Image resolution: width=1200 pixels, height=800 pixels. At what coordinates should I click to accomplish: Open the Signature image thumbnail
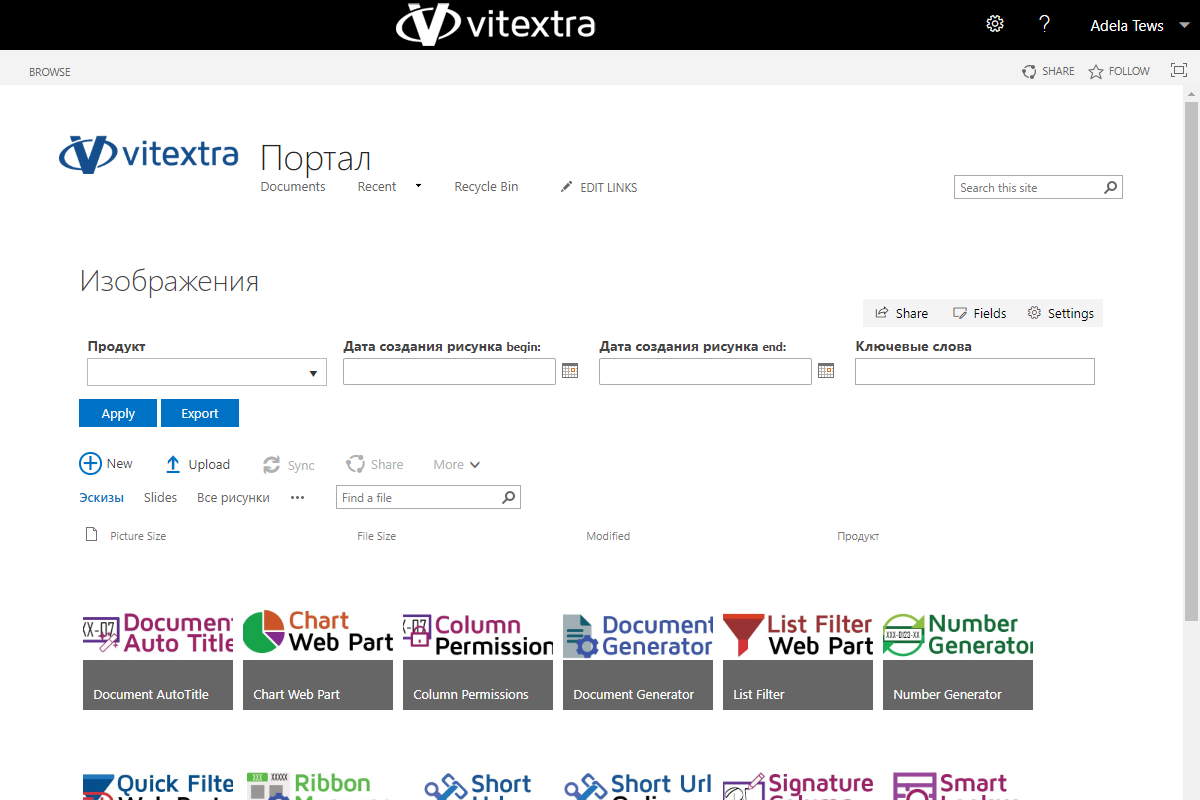798,785
